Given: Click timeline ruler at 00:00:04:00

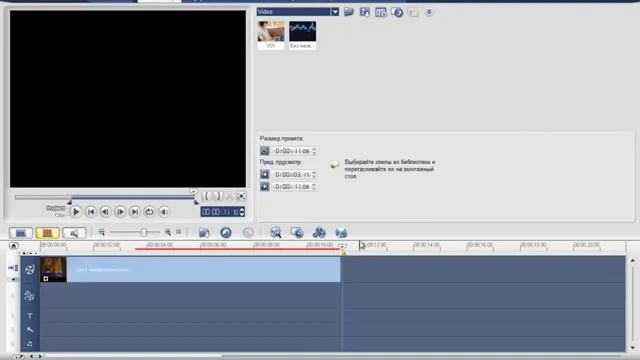Looking at the screenshot, I should coord(160,245).
